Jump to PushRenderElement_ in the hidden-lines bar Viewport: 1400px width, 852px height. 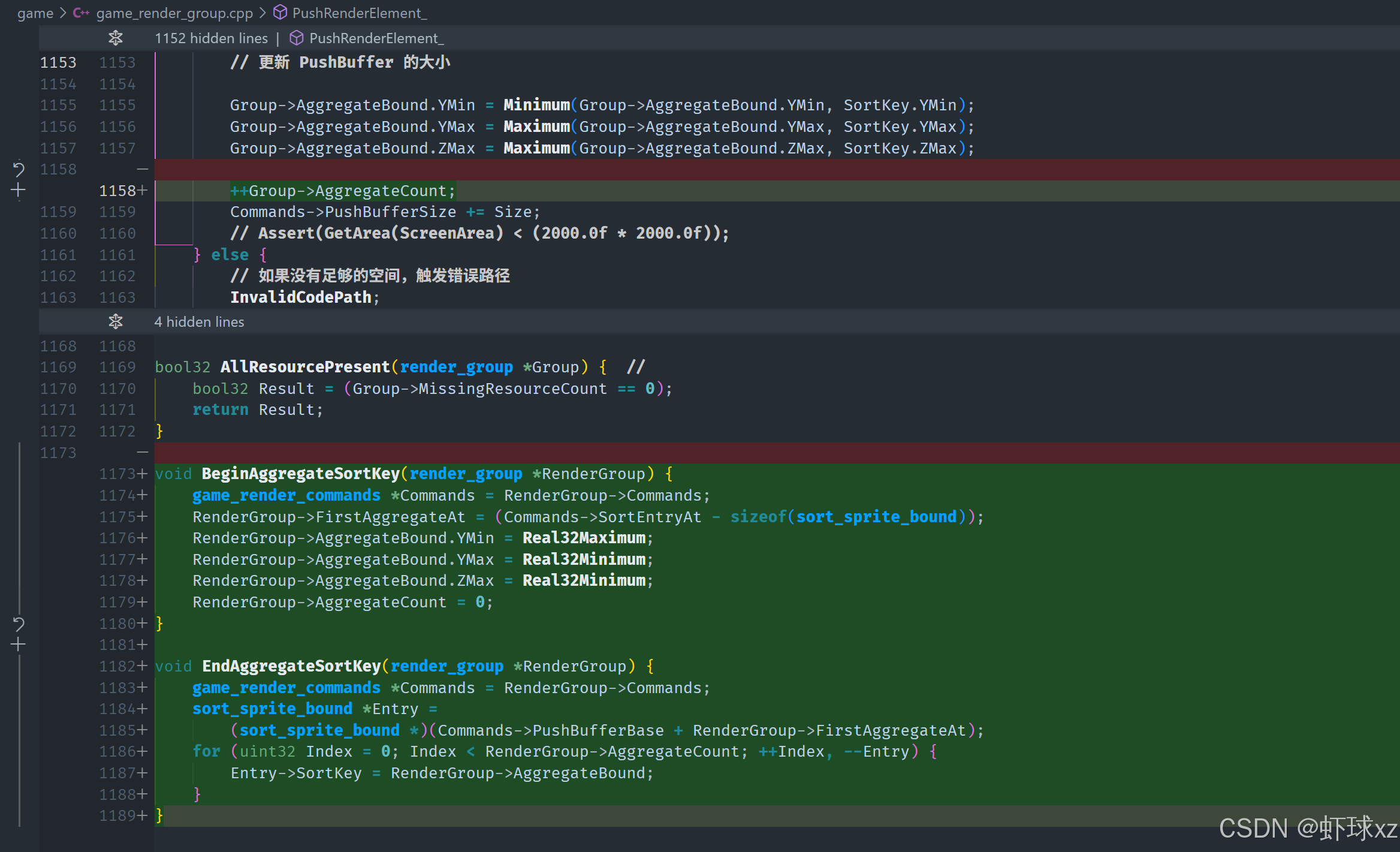[x=376, y=38]
